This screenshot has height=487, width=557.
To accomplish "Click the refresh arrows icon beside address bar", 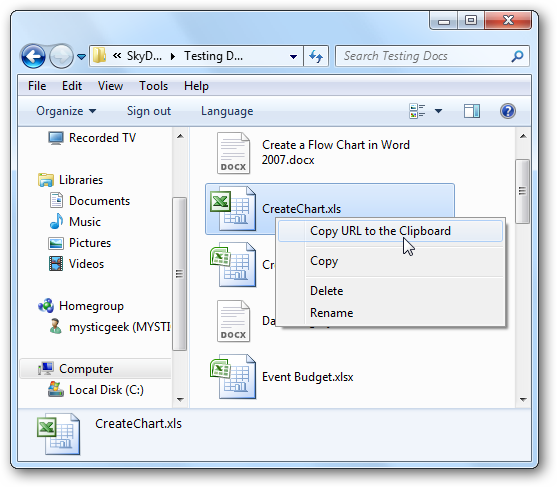I will point(316,56).
